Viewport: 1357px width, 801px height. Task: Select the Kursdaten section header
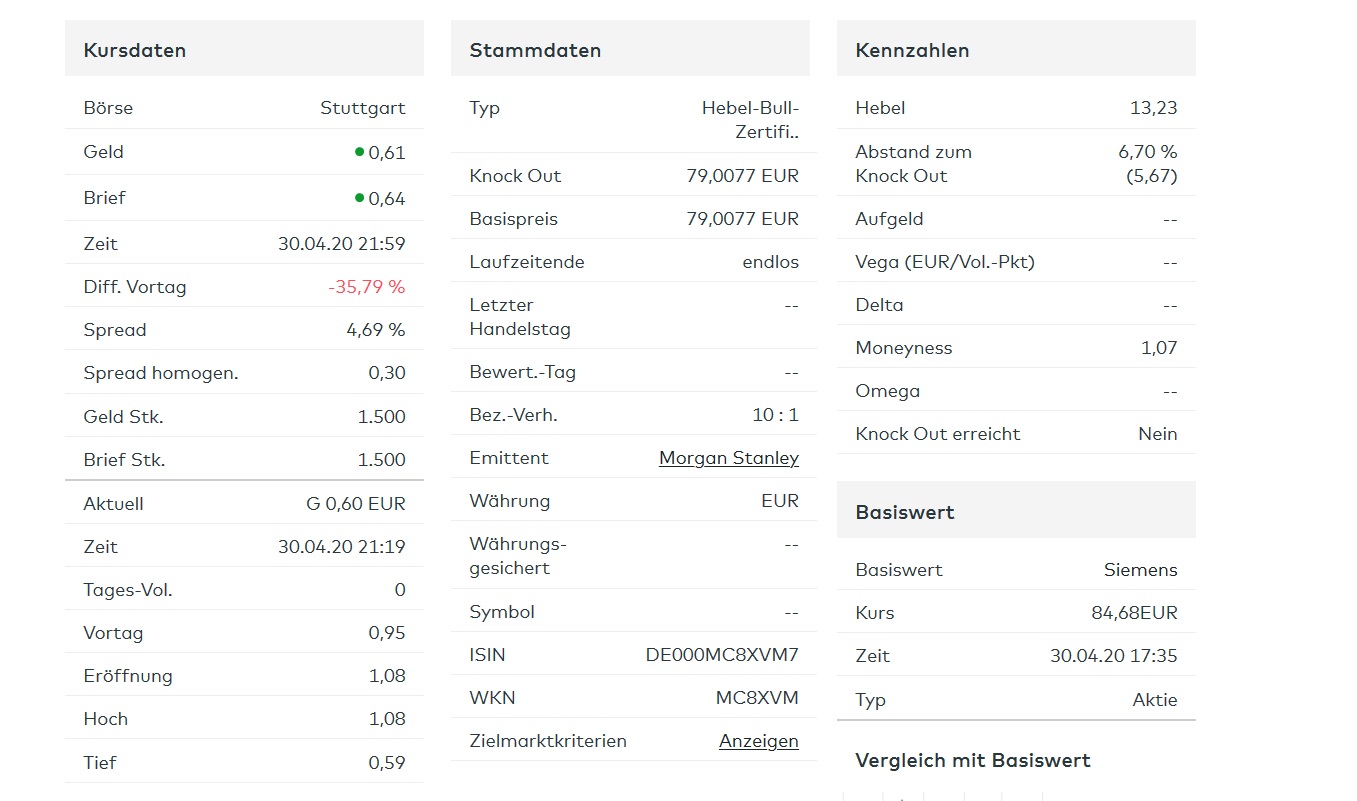click(x=135, y=50)
